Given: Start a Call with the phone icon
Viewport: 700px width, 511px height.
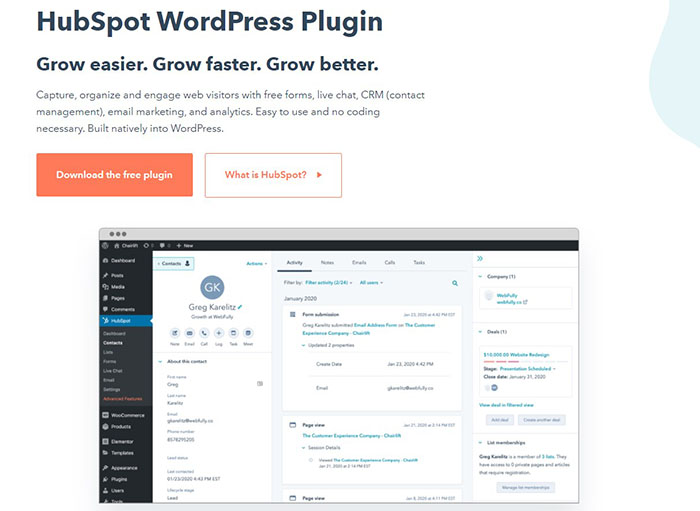Looking at the screenshot, I should click(204, 333).
